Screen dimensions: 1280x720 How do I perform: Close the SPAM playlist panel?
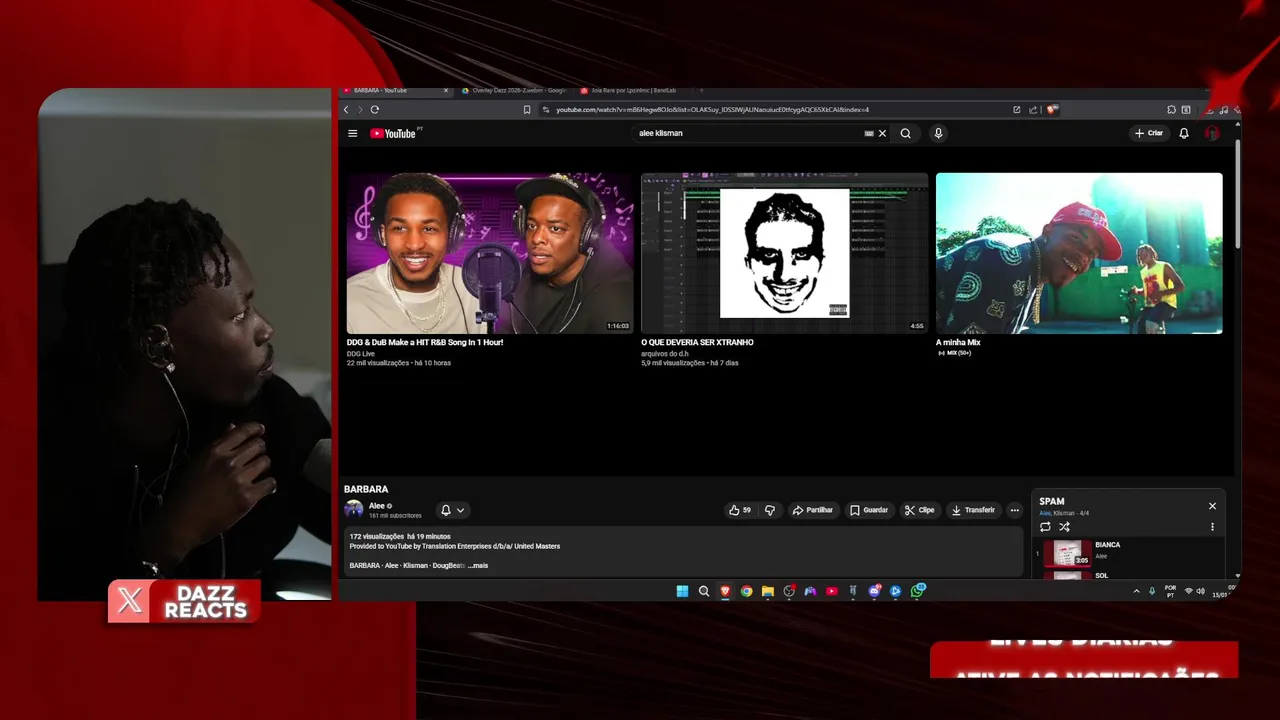1212,506
